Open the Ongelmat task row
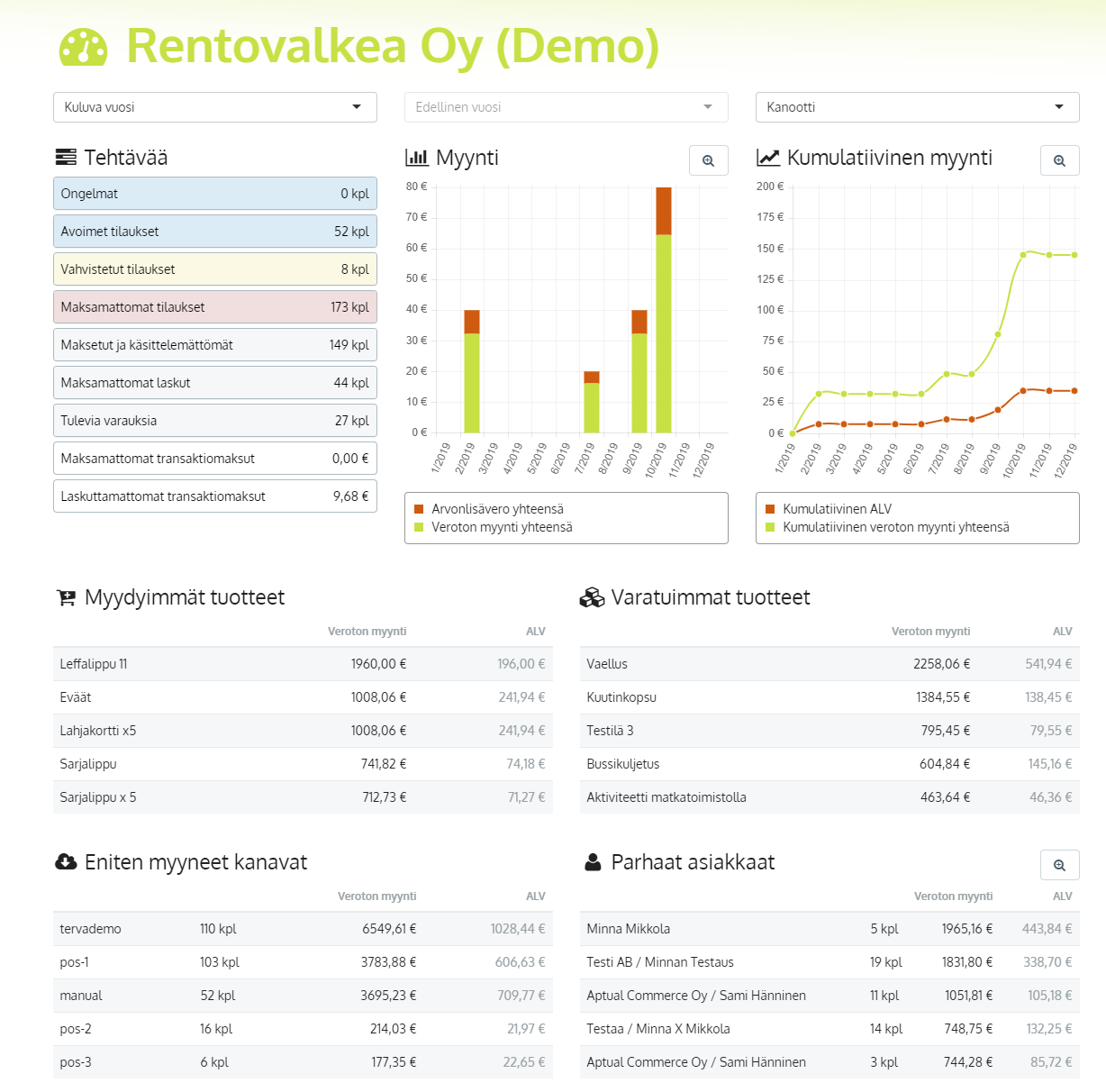The width and height of the screenshot is (1106, 1092). pos(215,194)
